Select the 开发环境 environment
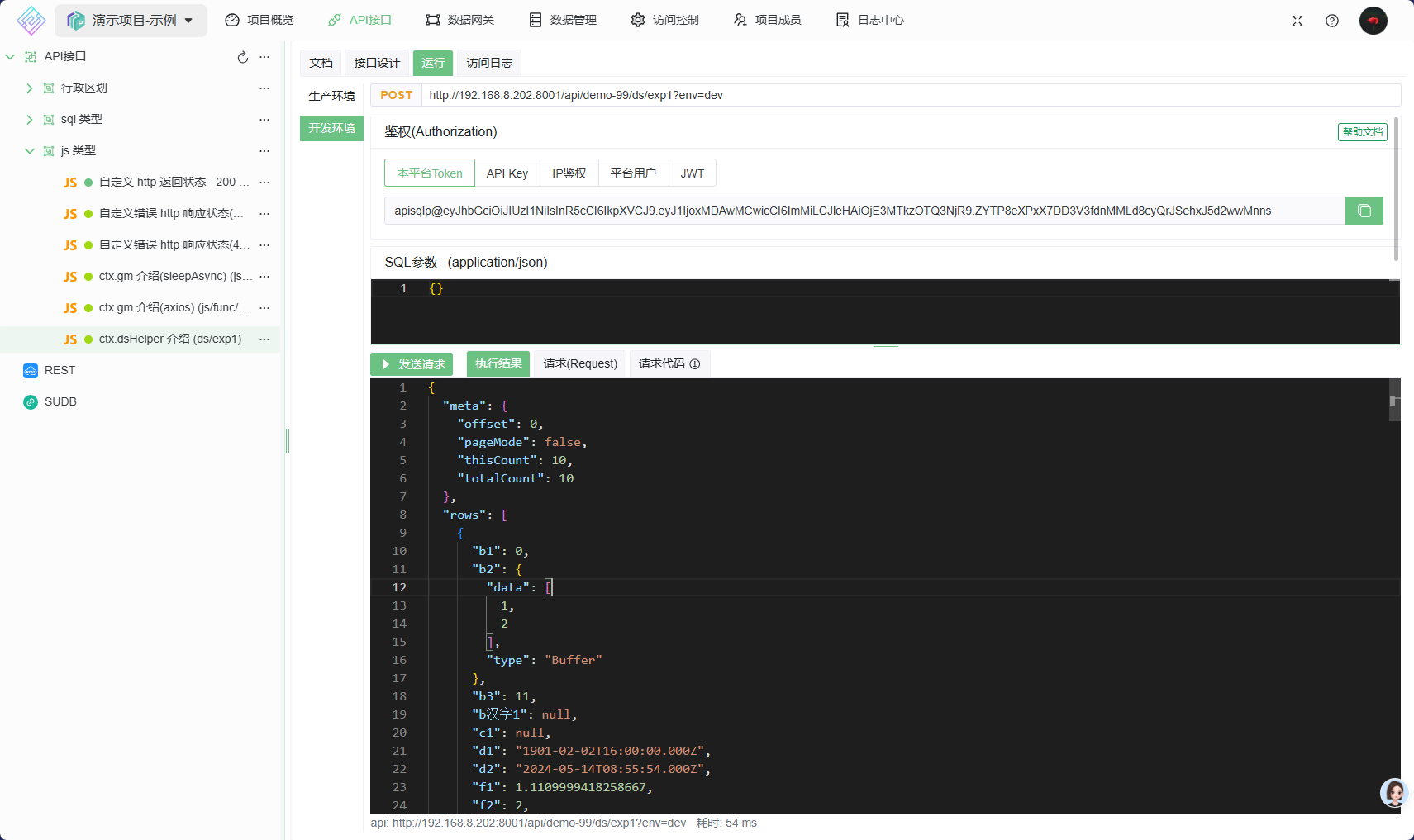Image resolution: width=1414 pixels, height=840 pixels. 331,128
